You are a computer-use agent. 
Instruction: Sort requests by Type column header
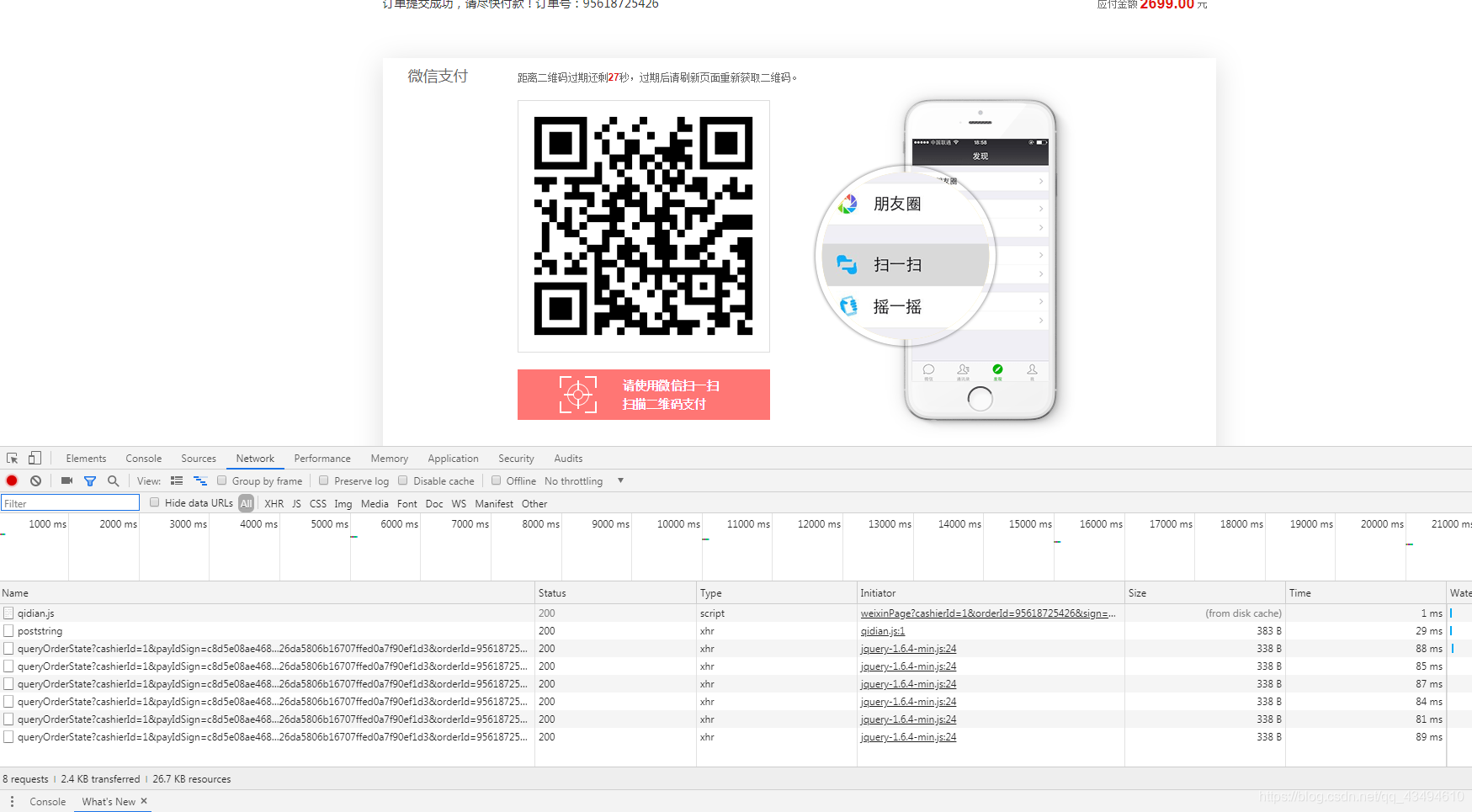coord(777,593)
